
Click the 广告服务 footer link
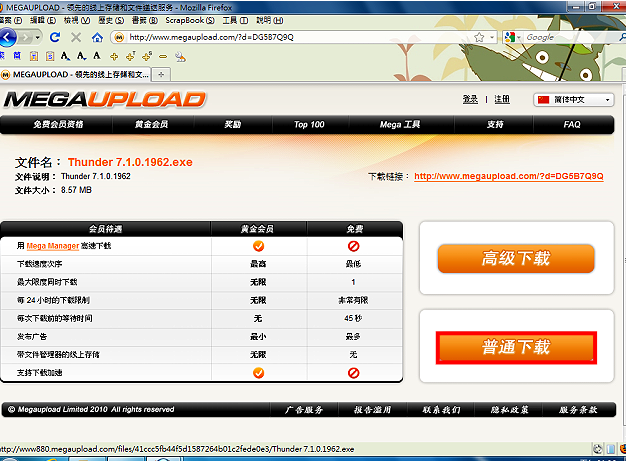(304, 410)
